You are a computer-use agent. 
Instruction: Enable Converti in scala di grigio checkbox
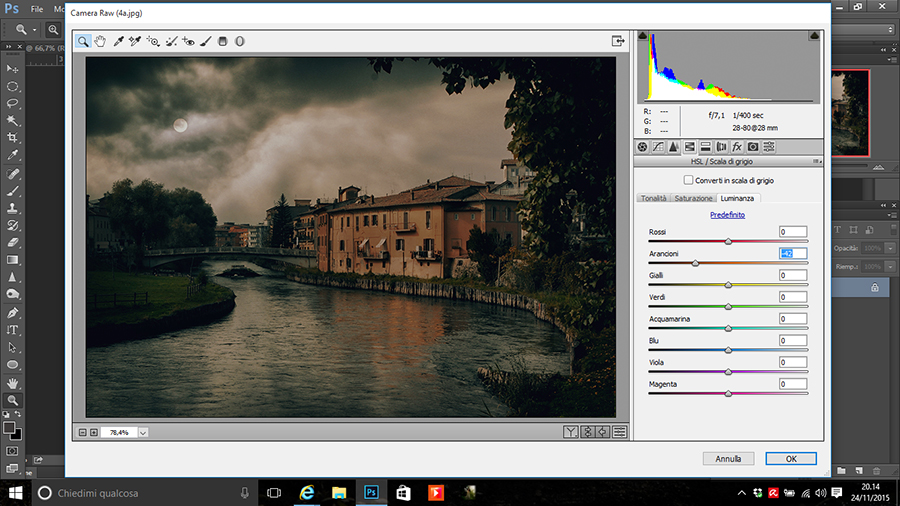tap(688, 180)
